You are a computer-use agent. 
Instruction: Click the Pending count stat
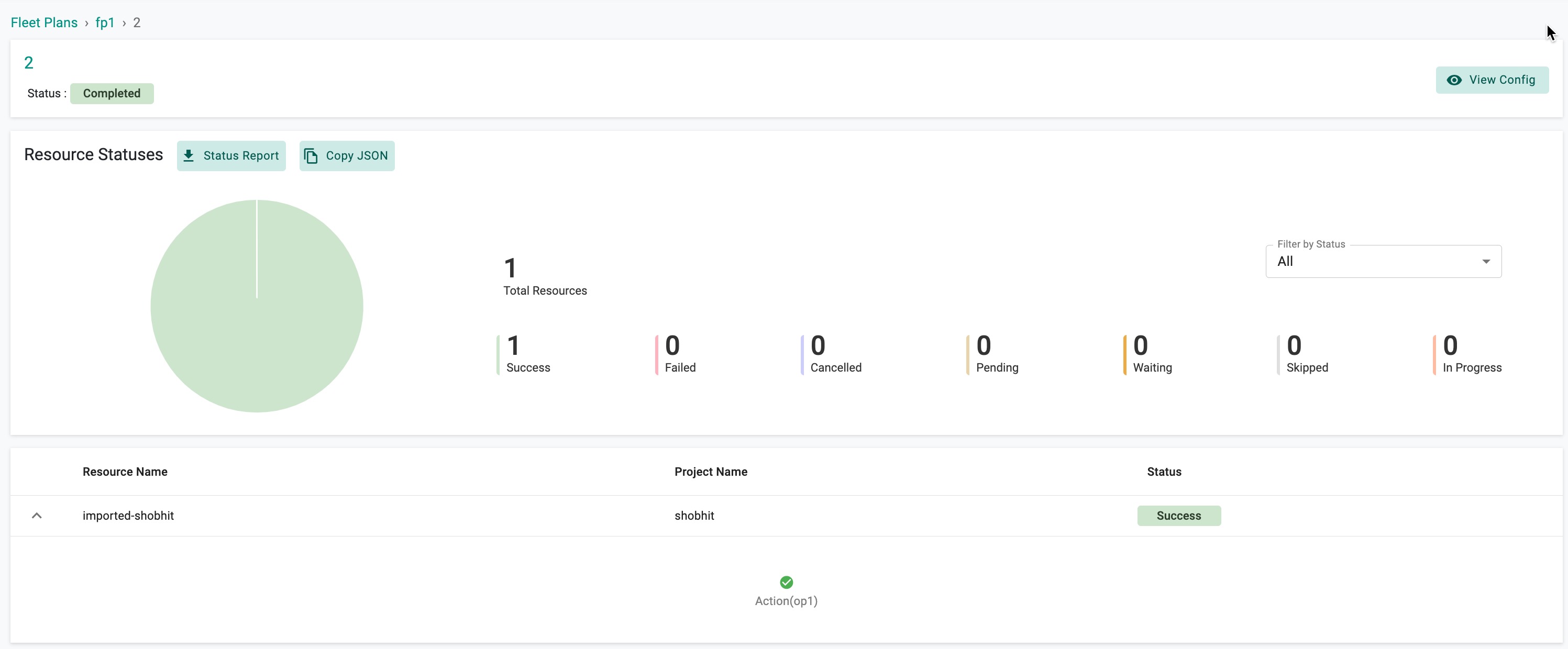992,354
